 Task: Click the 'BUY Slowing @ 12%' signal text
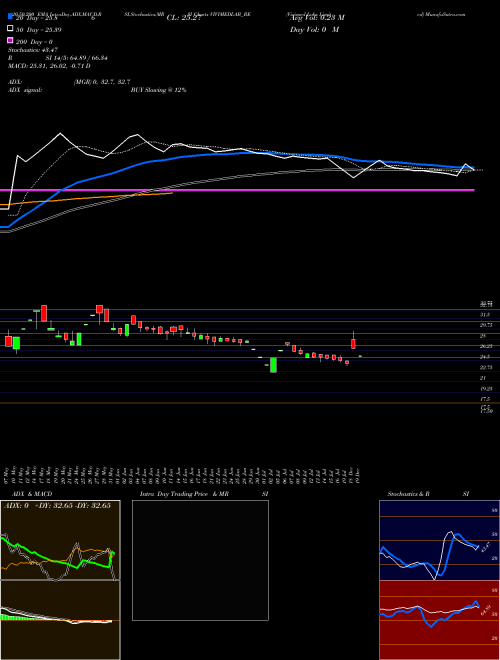click(158, 90)
